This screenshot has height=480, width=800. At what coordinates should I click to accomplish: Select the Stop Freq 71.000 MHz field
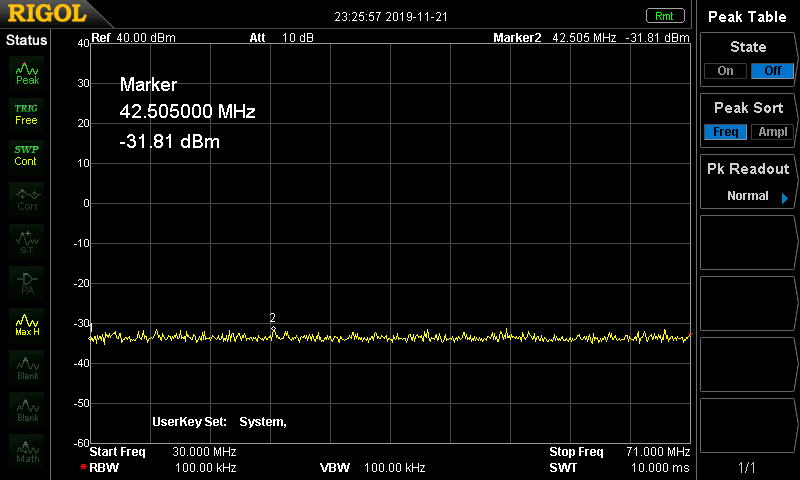click(x=619, y=452)
